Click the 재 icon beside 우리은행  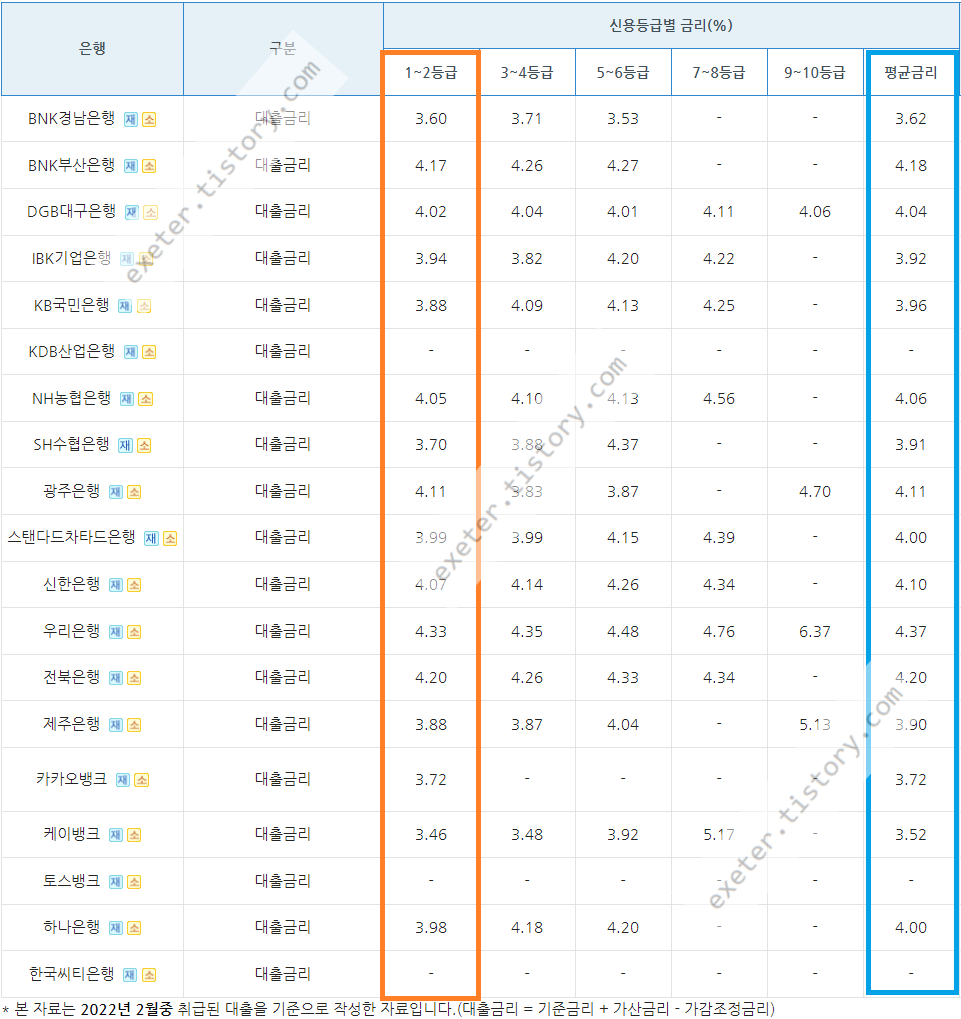point(116,632)
